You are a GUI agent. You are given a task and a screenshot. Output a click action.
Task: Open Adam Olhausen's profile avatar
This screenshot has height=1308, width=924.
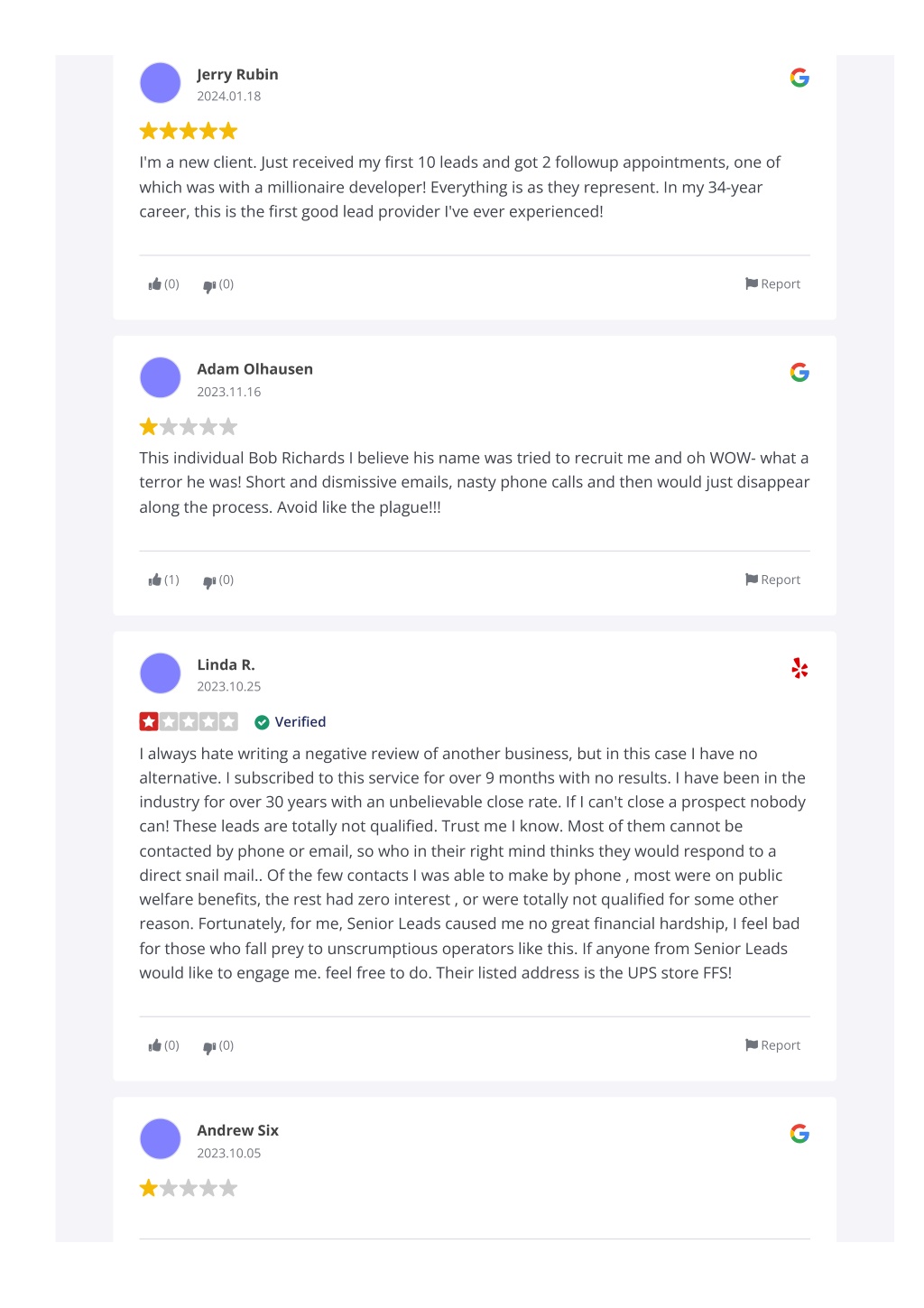pyautogui.click(x=161, y=377)
